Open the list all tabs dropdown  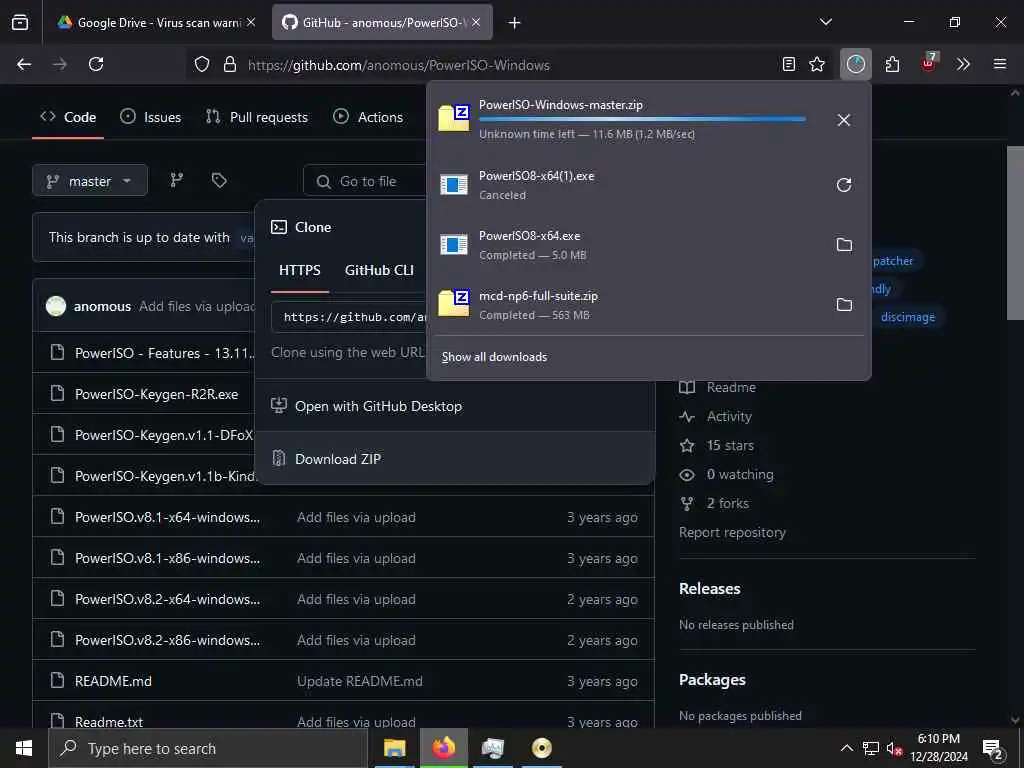tap(825, 22)
